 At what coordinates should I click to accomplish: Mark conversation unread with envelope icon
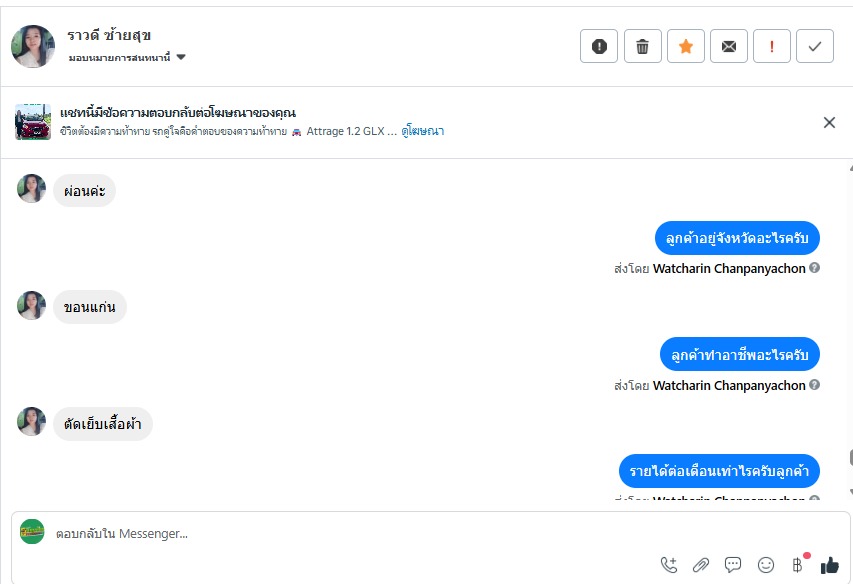729,46
